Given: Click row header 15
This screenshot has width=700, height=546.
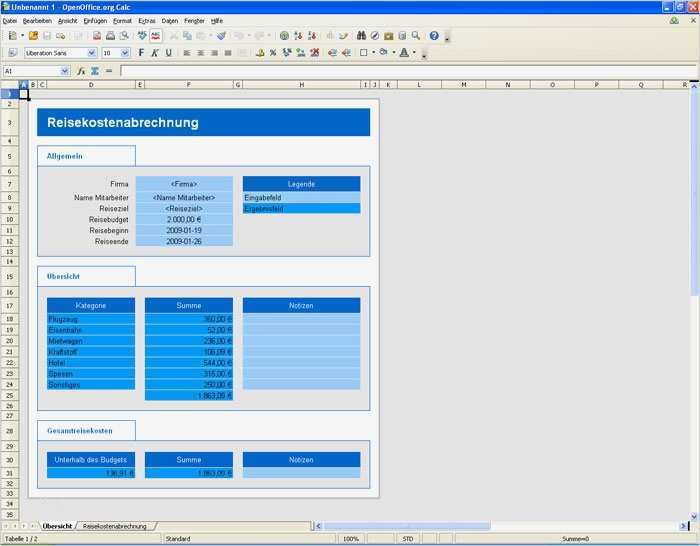Looking at the screenshot, I should [x=9, y=277].
